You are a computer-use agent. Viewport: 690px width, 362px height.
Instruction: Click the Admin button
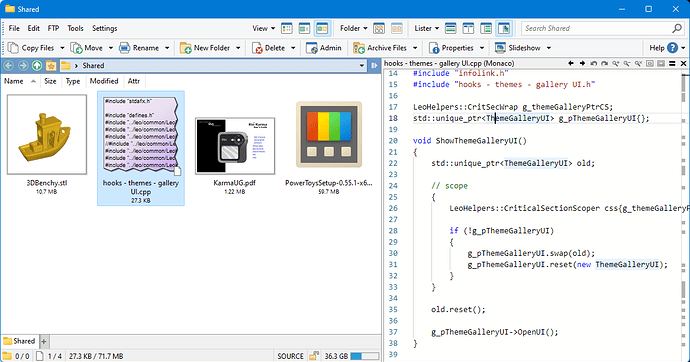click(324, 48)
